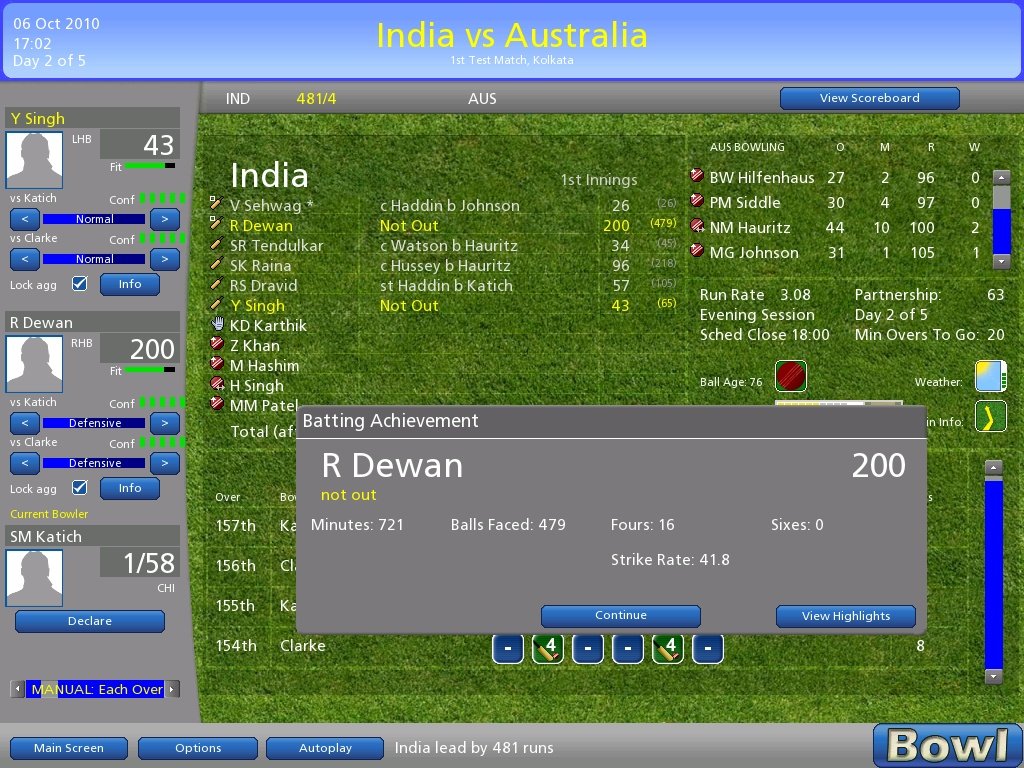Click left arrow of MANUAL: Each Over selector

point(18,689)
